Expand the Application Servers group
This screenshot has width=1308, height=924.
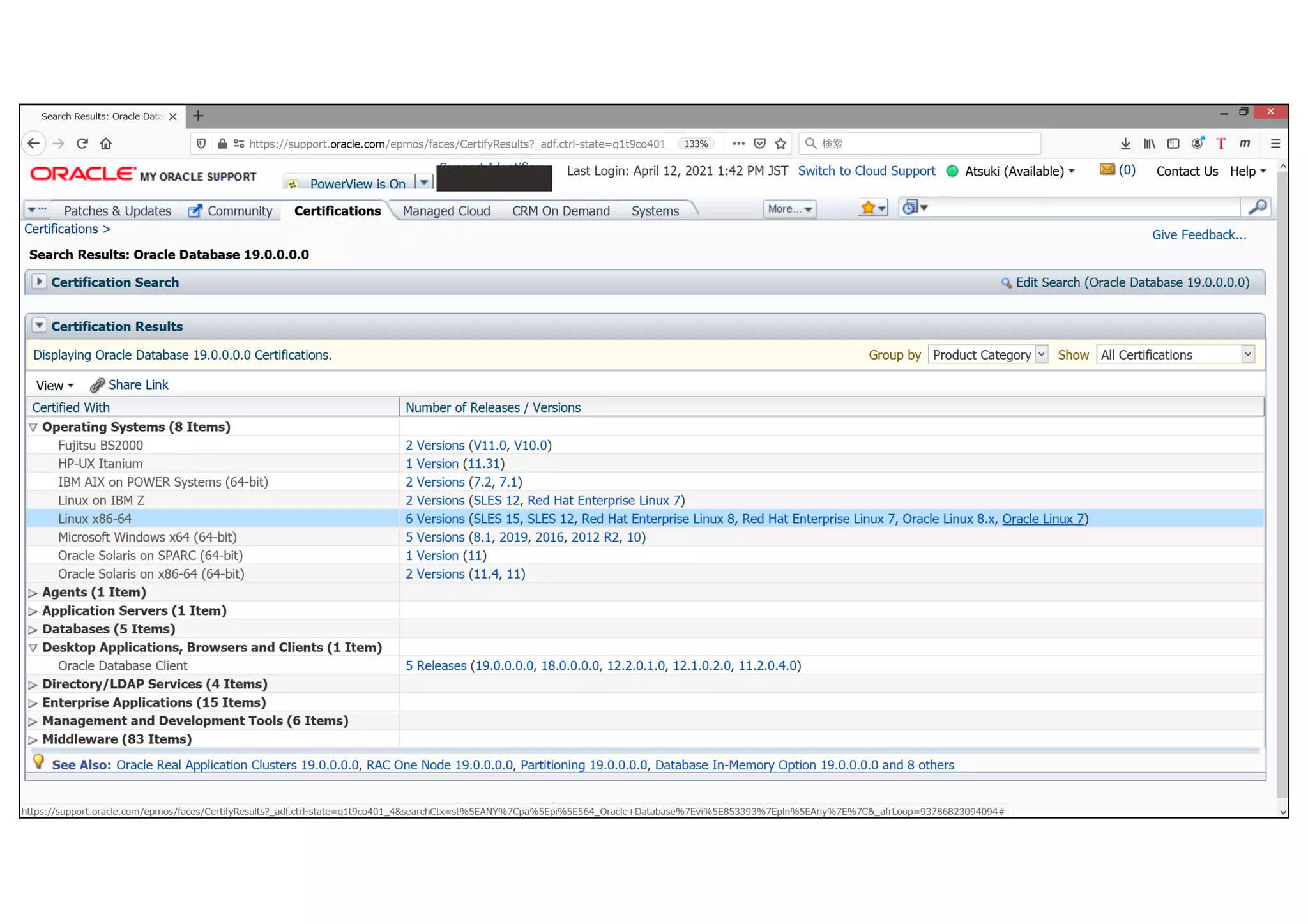33,611
